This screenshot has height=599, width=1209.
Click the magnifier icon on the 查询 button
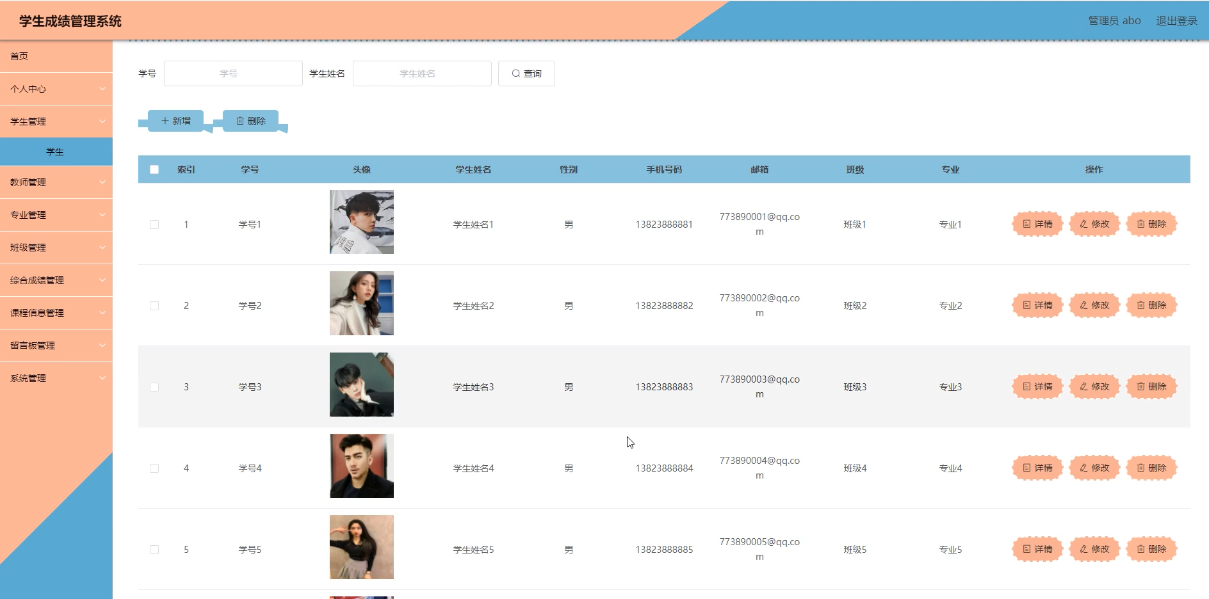516,74
